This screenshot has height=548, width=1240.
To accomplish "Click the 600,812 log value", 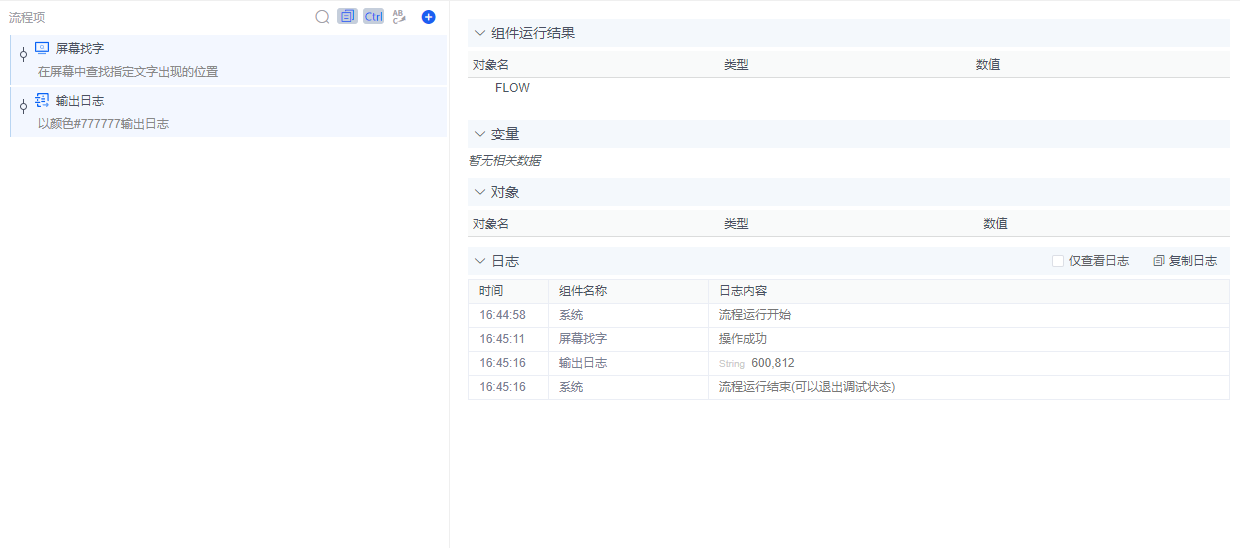I will (x=773, y=363).
